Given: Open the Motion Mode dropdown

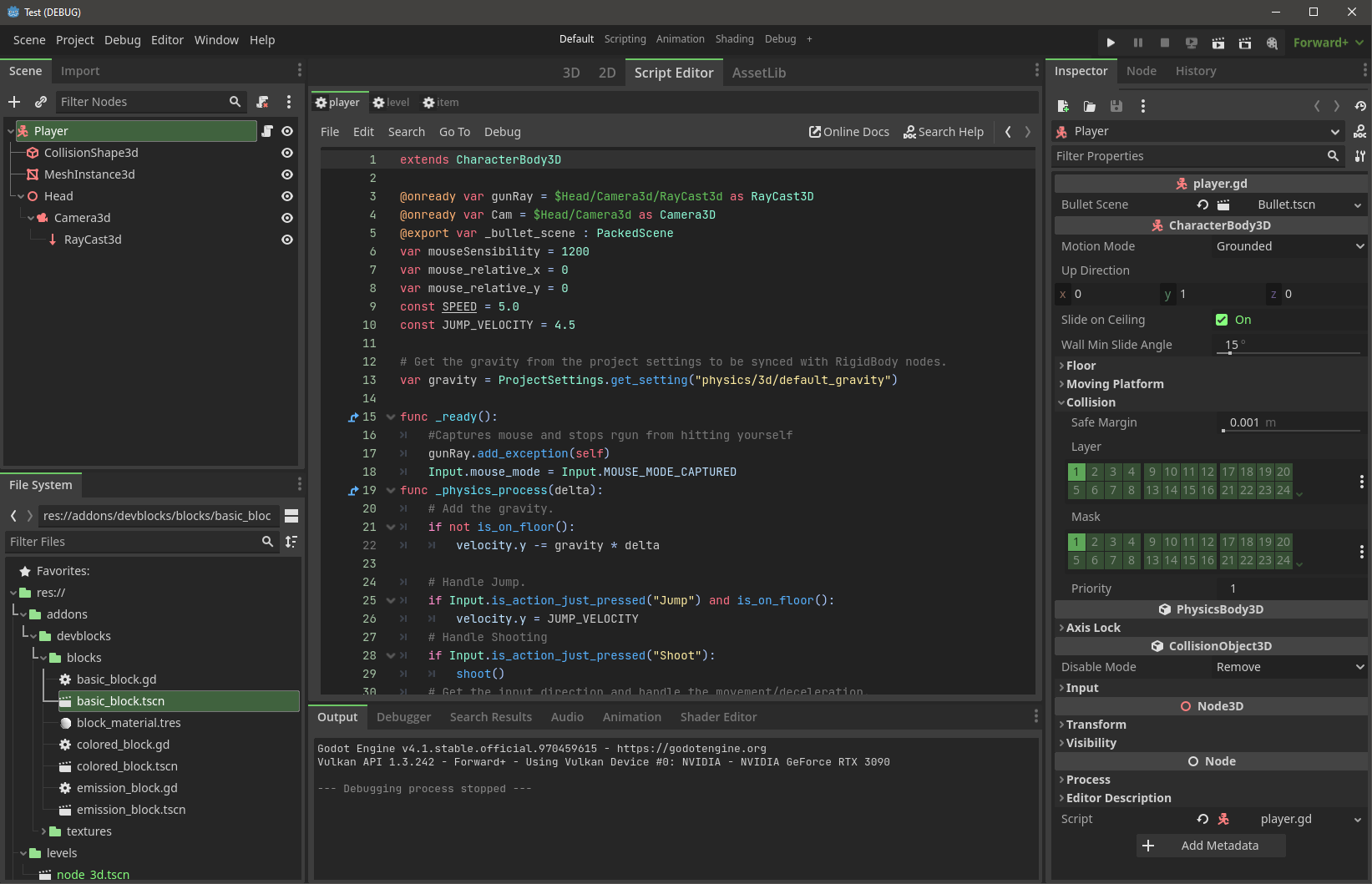Looking at the screenshot, I should coord(1288,246).
